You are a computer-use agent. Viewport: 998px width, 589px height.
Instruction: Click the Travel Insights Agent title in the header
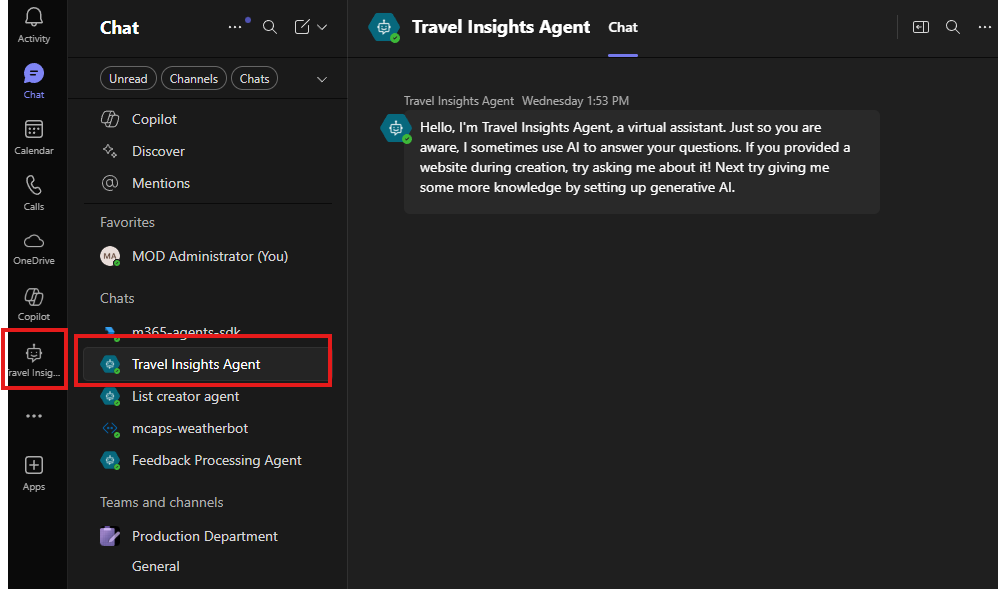click(500, 27)
